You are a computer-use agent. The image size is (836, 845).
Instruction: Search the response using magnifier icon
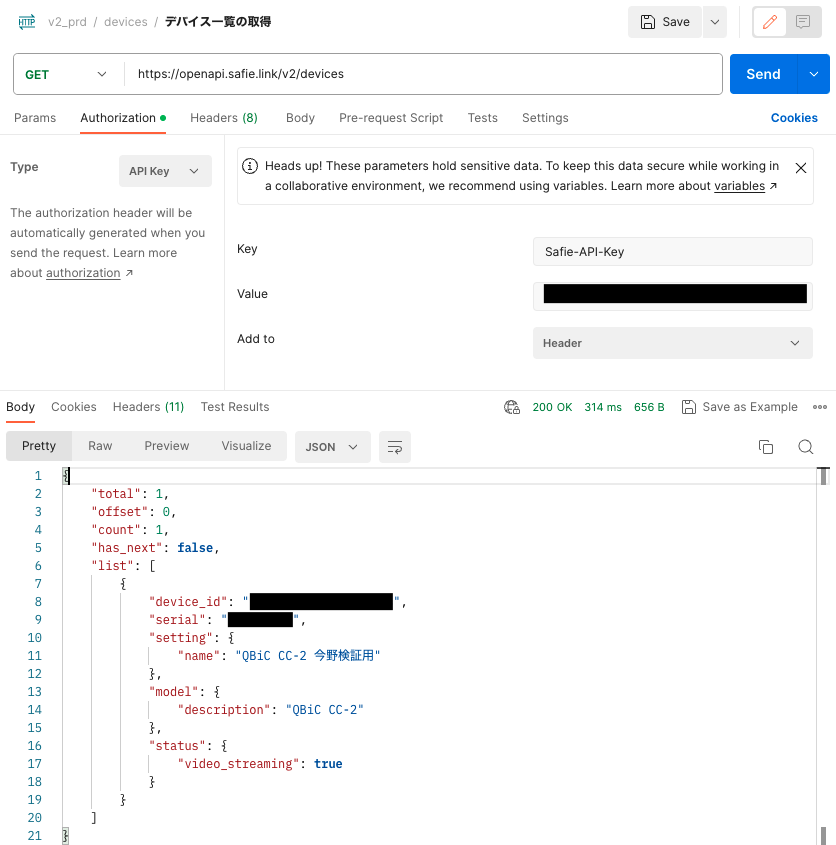(x=806, y=447)
